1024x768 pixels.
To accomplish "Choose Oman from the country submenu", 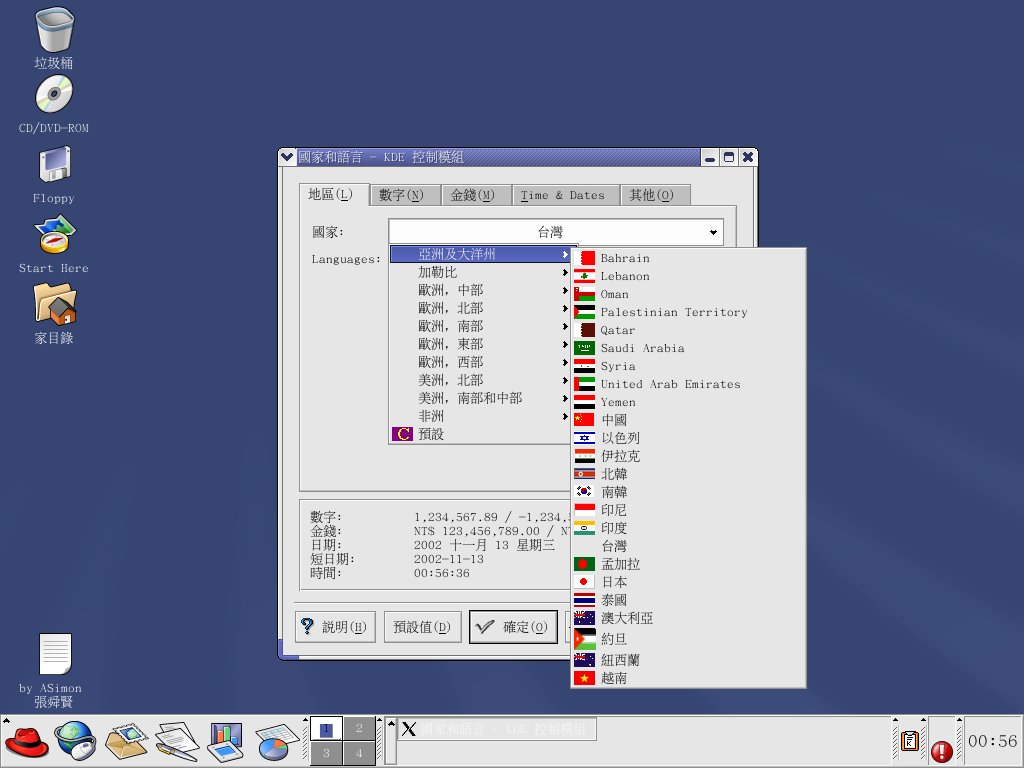I will click(688, 294).
